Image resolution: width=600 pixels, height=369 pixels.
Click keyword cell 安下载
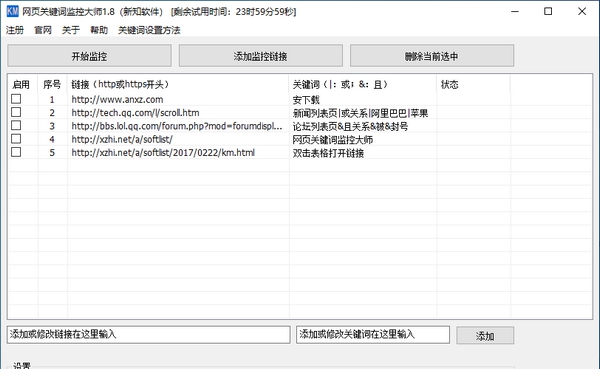tap(306, 100)
